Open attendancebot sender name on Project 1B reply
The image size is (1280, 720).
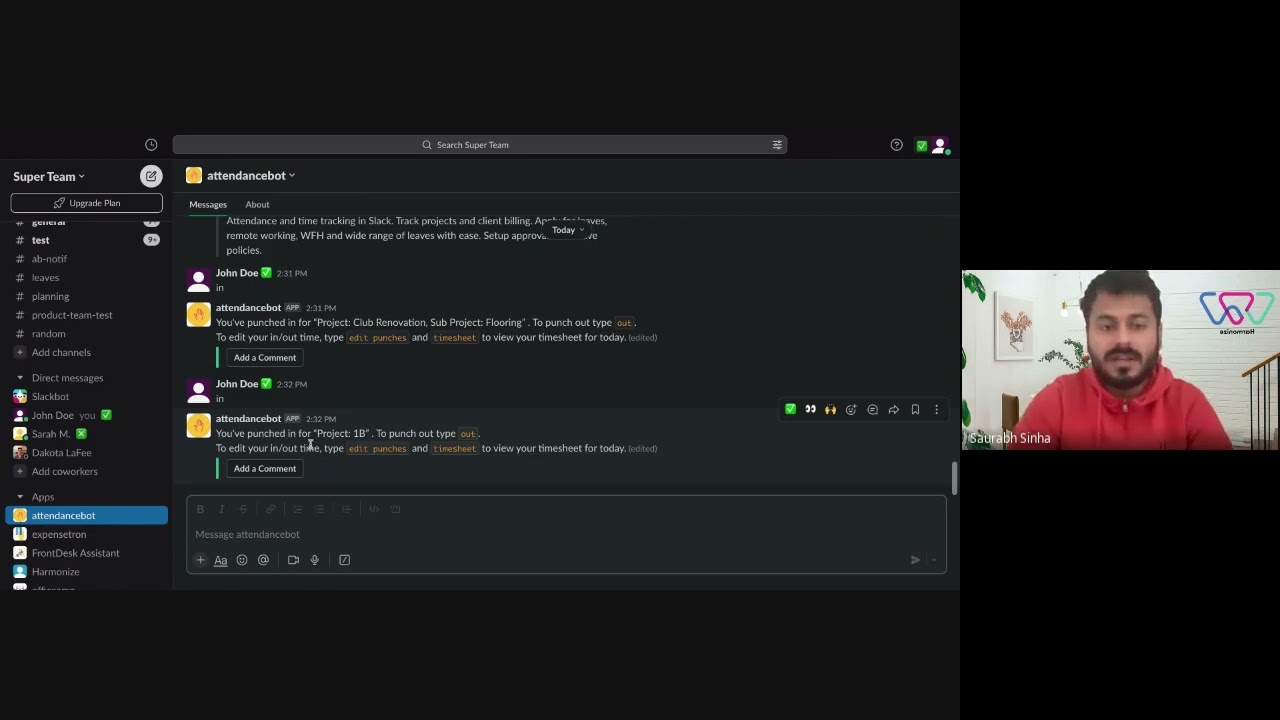tap(248, 419)
